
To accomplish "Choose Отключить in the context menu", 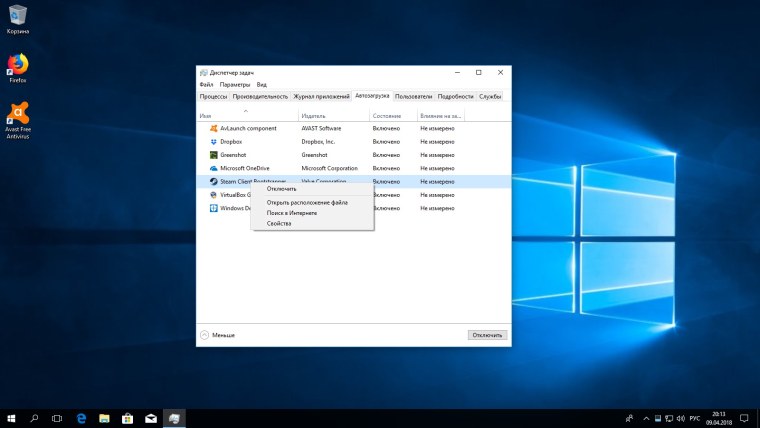I will pyautogui.click(x=281, y=188).
